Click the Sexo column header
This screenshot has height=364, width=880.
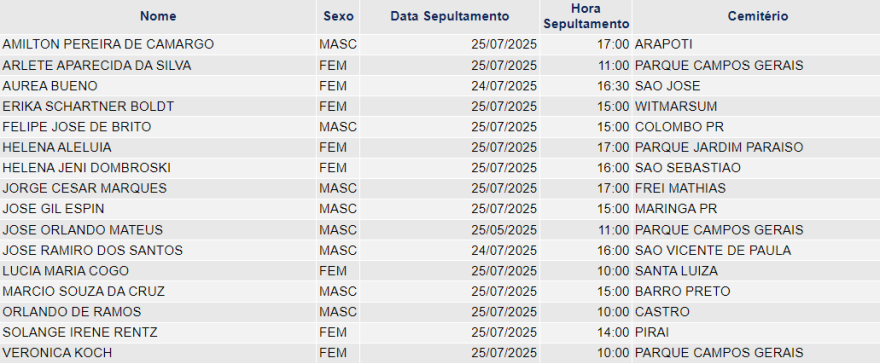338,16
